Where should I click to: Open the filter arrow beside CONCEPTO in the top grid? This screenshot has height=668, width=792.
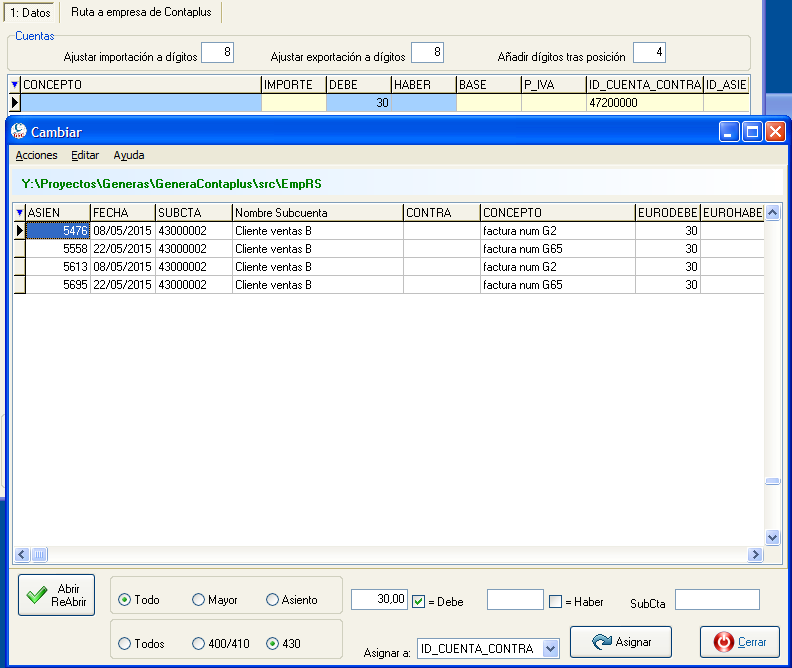pos(15,84)
